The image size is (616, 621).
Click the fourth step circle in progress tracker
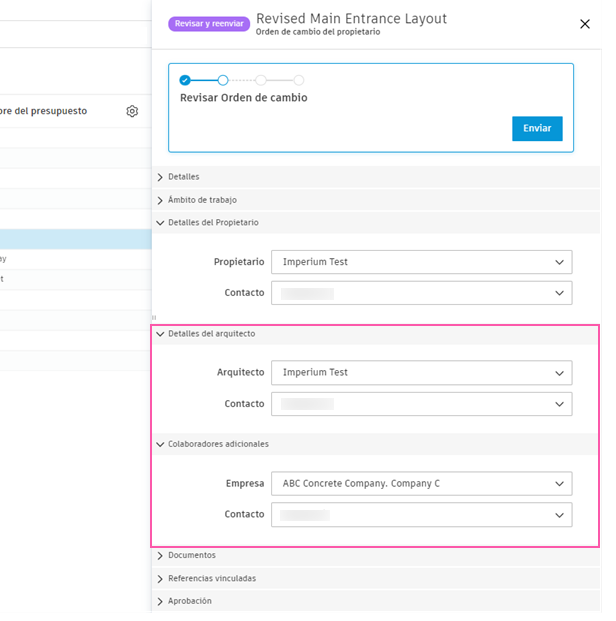coord(299,80)
